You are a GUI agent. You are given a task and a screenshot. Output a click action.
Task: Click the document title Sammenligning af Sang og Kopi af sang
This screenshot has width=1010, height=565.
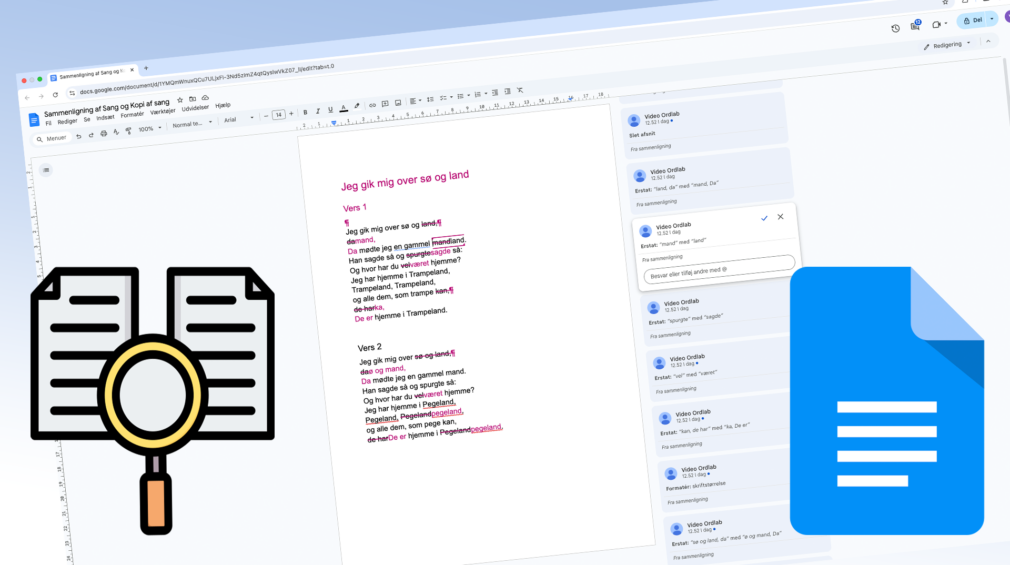tap(107, 107)
